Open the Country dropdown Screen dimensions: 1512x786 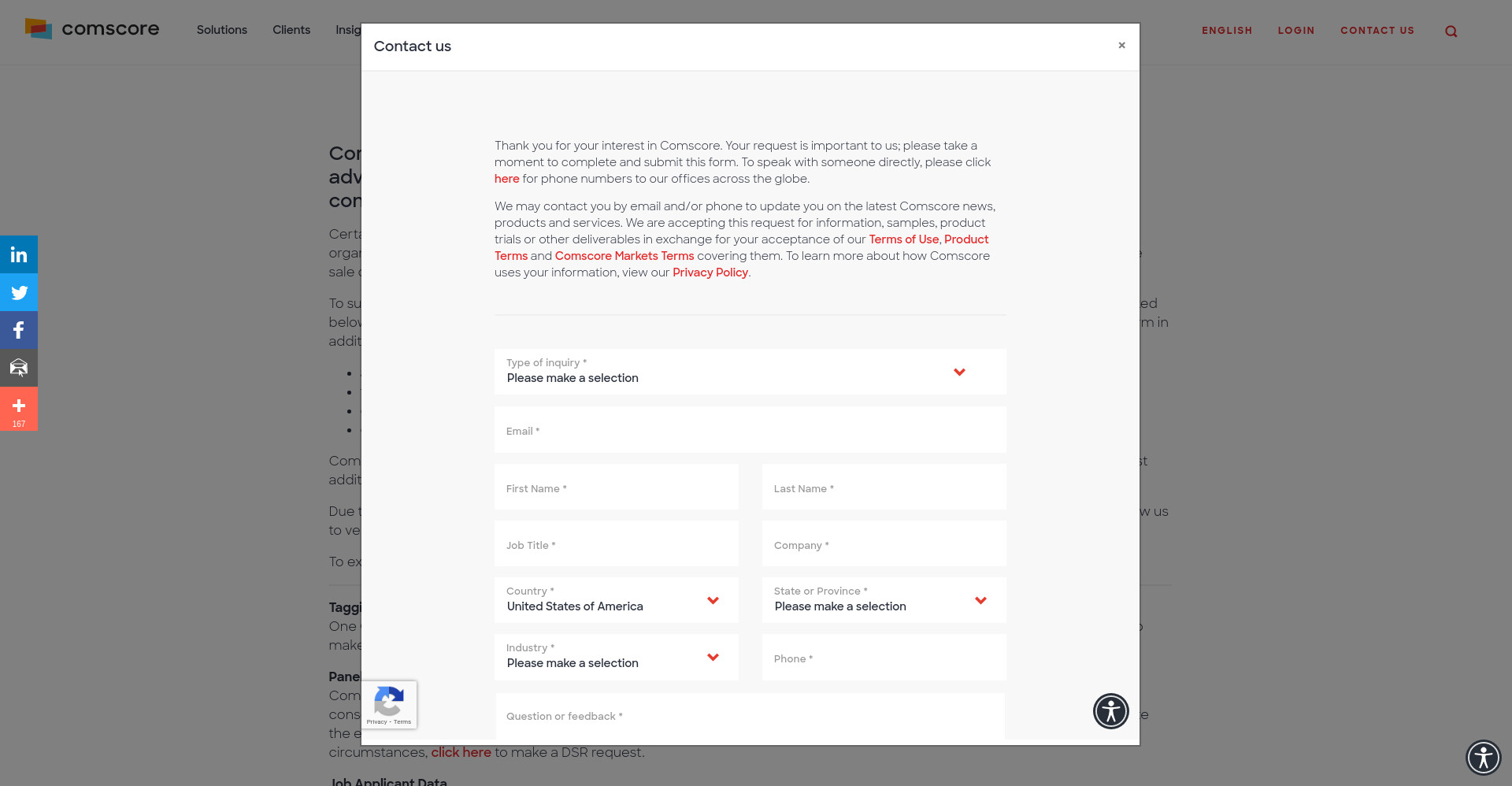click(616, 600)
